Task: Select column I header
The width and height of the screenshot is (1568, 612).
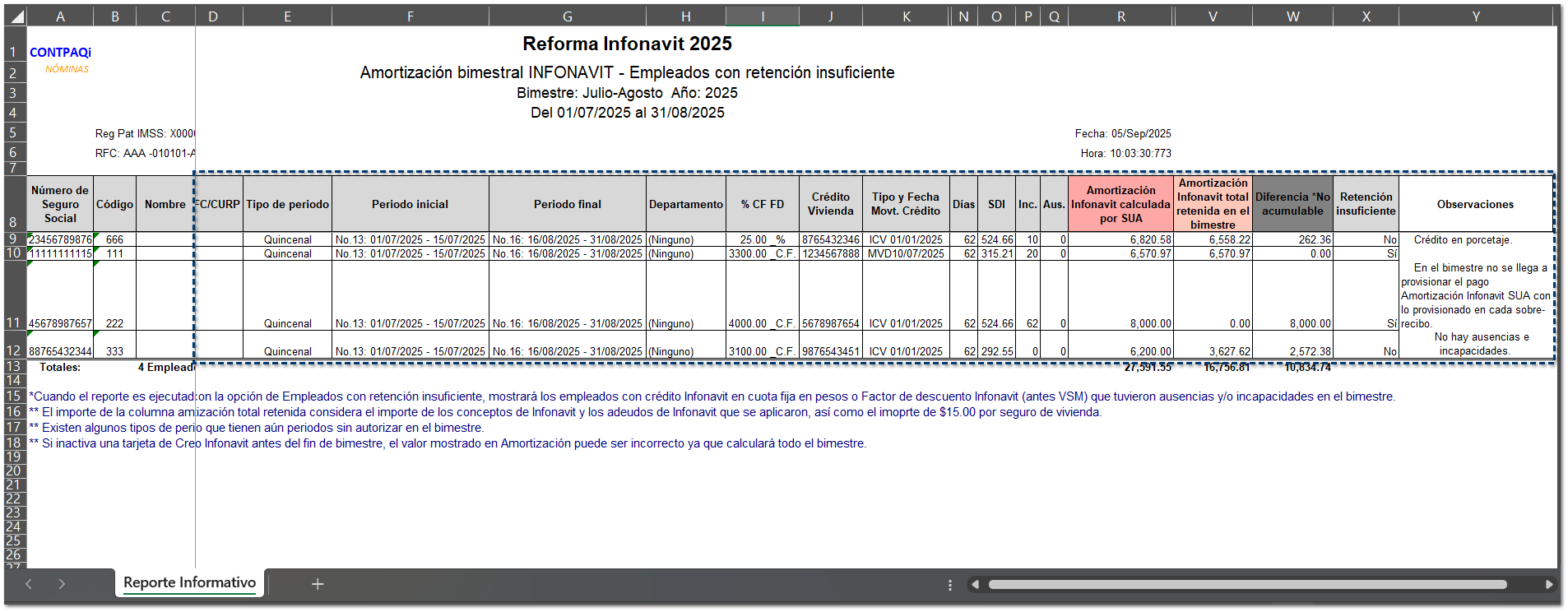Action: pos(763,16)
